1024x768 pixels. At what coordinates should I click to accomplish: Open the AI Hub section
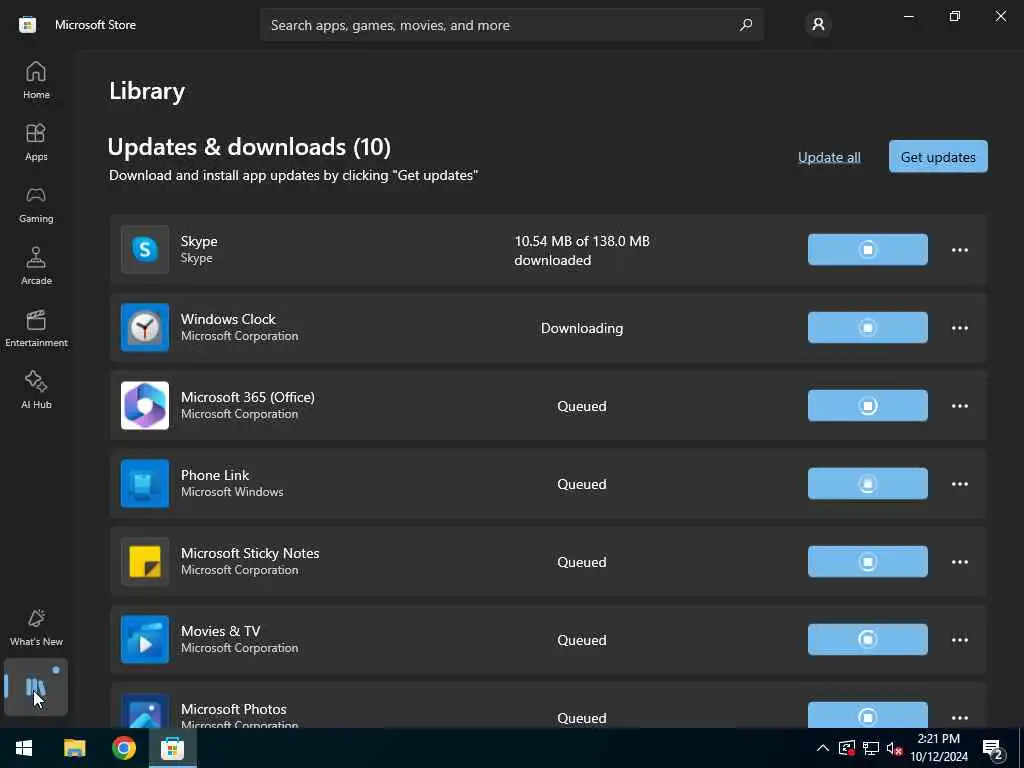point(36,391)
